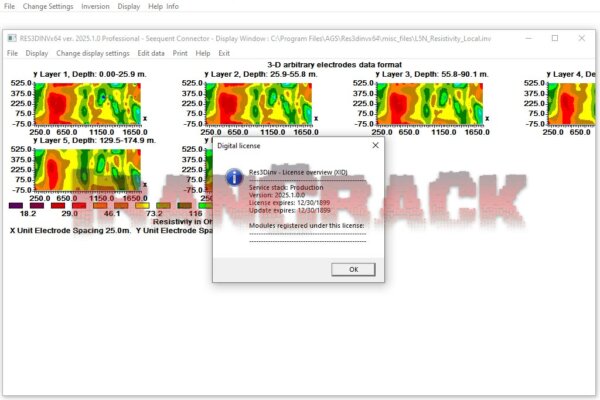Click the Layer 5 resistivity plot

[88, 170]
